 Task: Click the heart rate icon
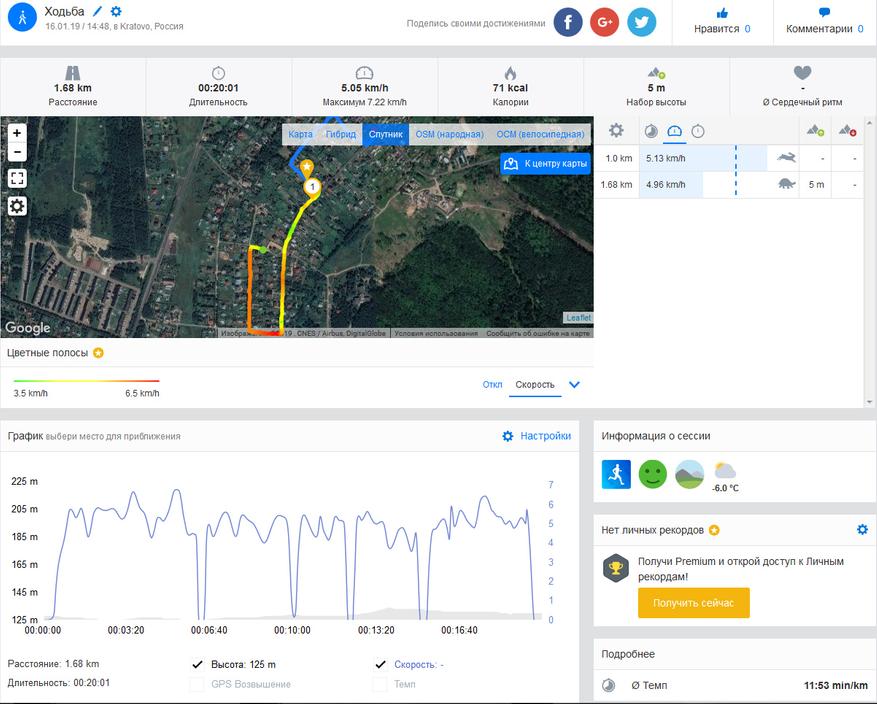802,73
